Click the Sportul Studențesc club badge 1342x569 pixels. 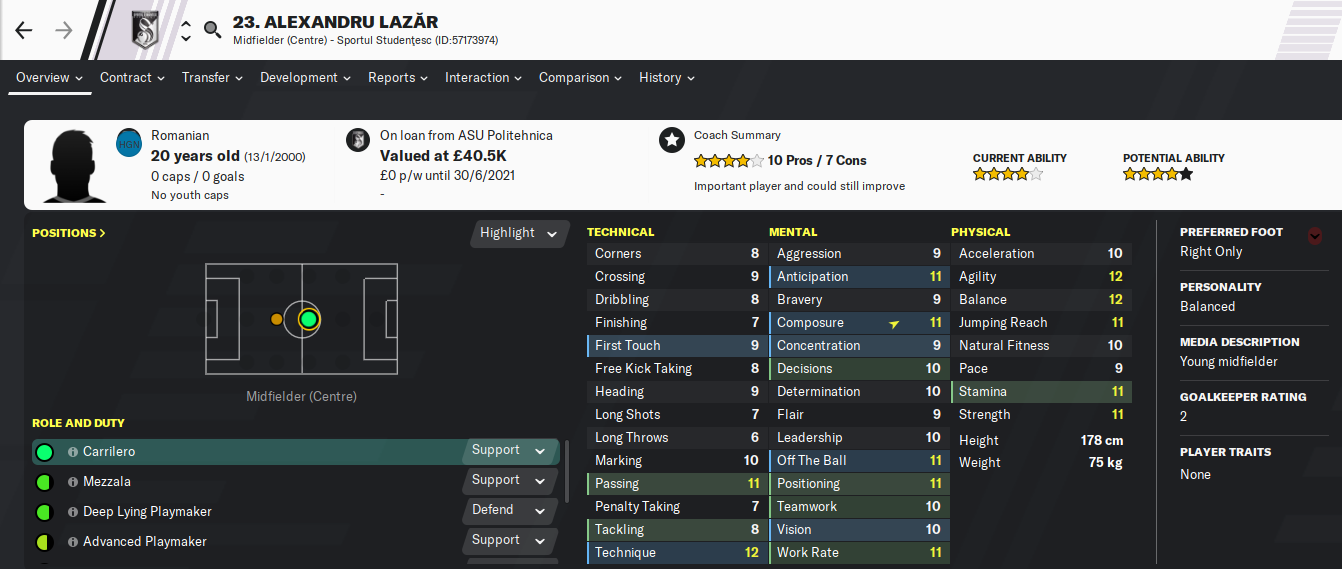146,30
